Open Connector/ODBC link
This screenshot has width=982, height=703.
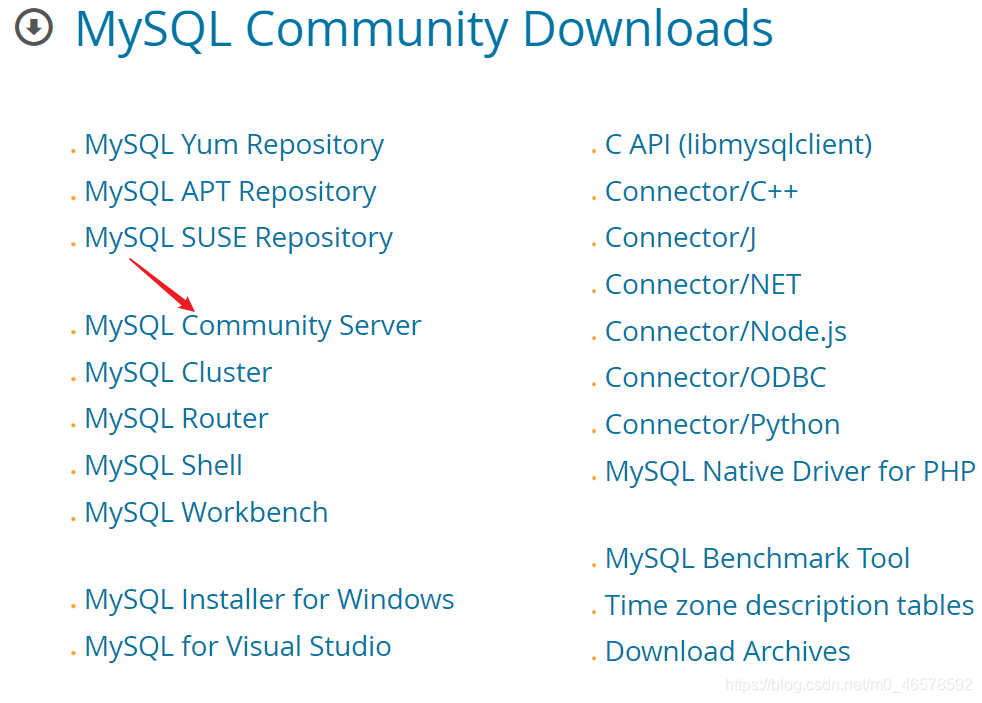715,378
